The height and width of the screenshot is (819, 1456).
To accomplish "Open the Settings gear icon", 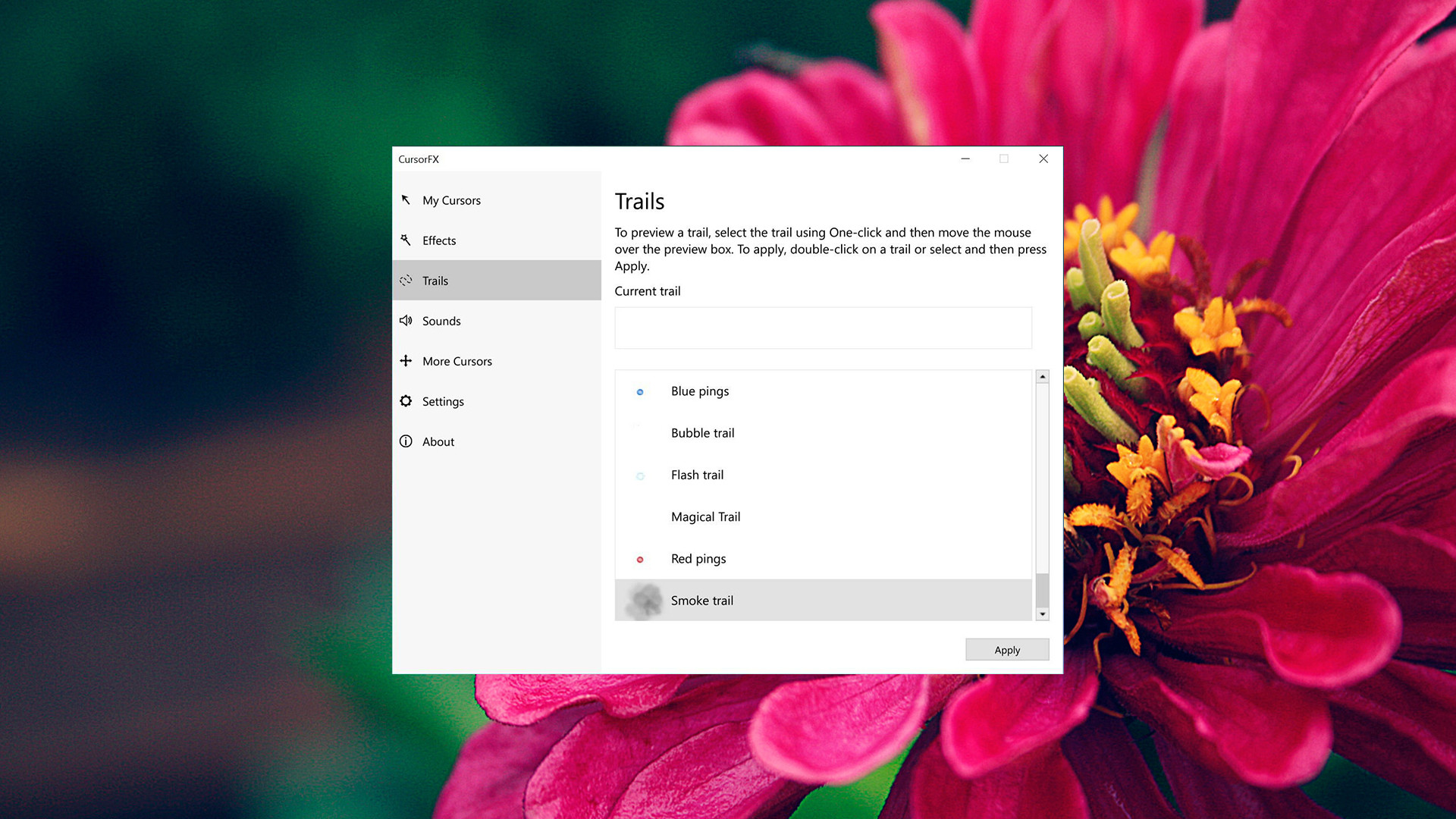I will click(406, 401).
